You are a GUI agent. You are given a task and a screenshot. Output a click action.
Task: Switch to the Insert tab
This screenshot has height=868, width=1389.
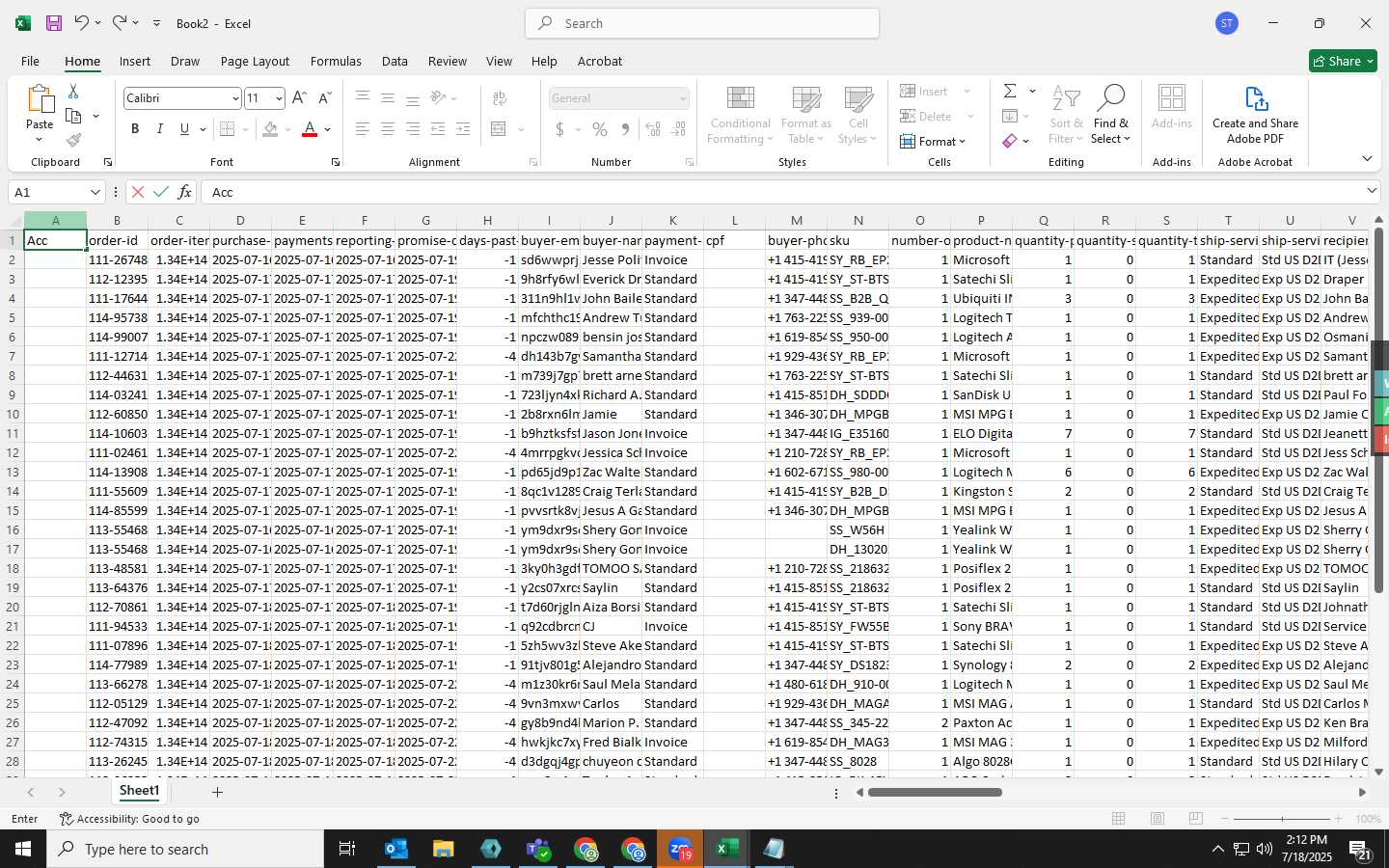pyautogui.click(x=135, y=61)
